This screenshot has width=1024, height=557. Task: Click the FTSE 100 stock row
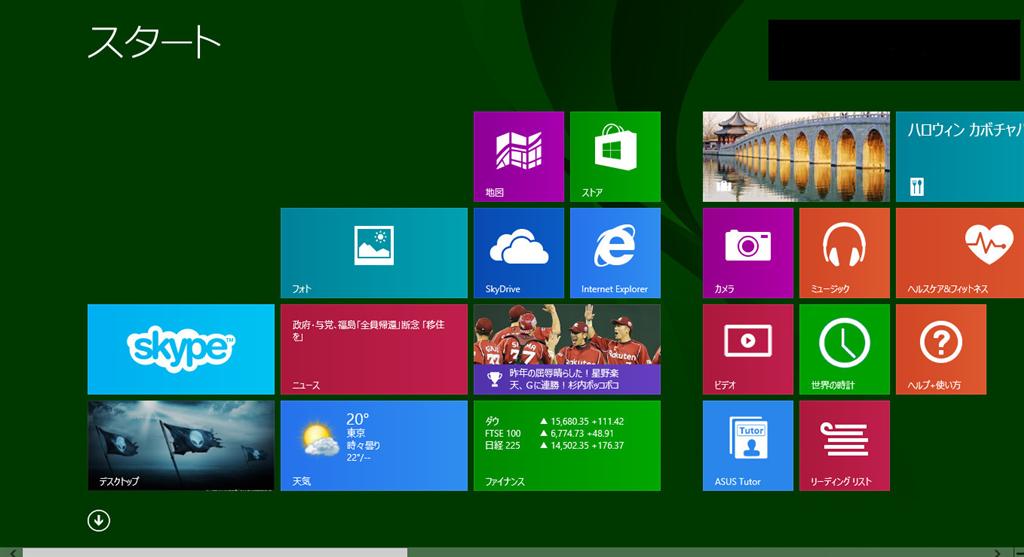click(x=549, y=434)
